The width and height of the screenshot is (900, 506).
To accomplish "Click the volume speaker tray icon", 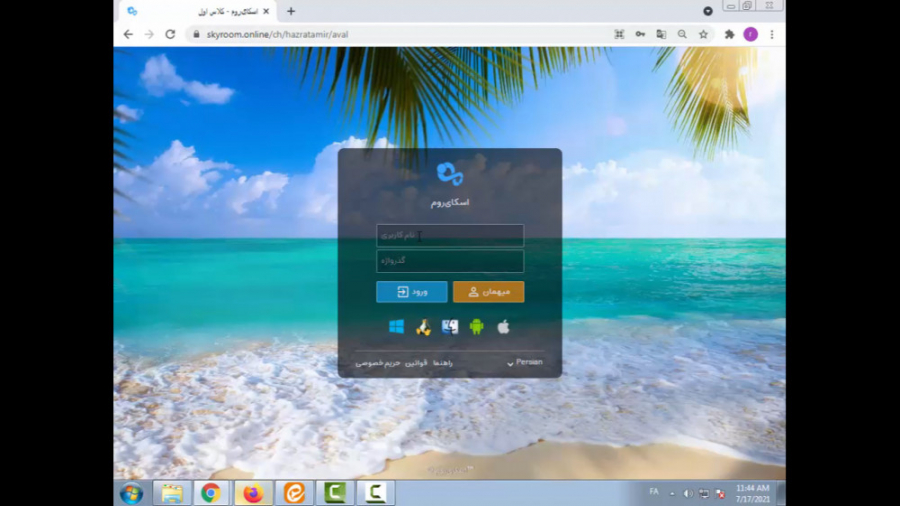I will [688, 493].
